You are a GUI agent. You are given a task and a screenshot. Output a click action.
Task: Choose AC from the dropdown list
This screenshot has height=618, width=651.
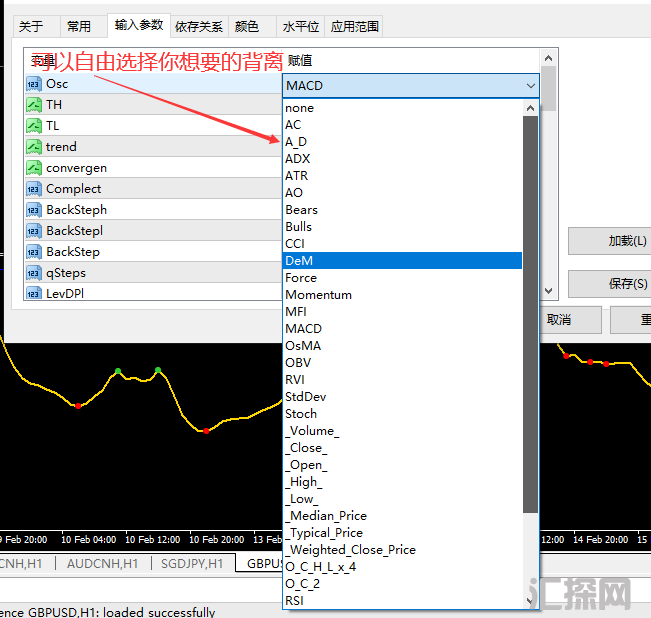[402, 125]
